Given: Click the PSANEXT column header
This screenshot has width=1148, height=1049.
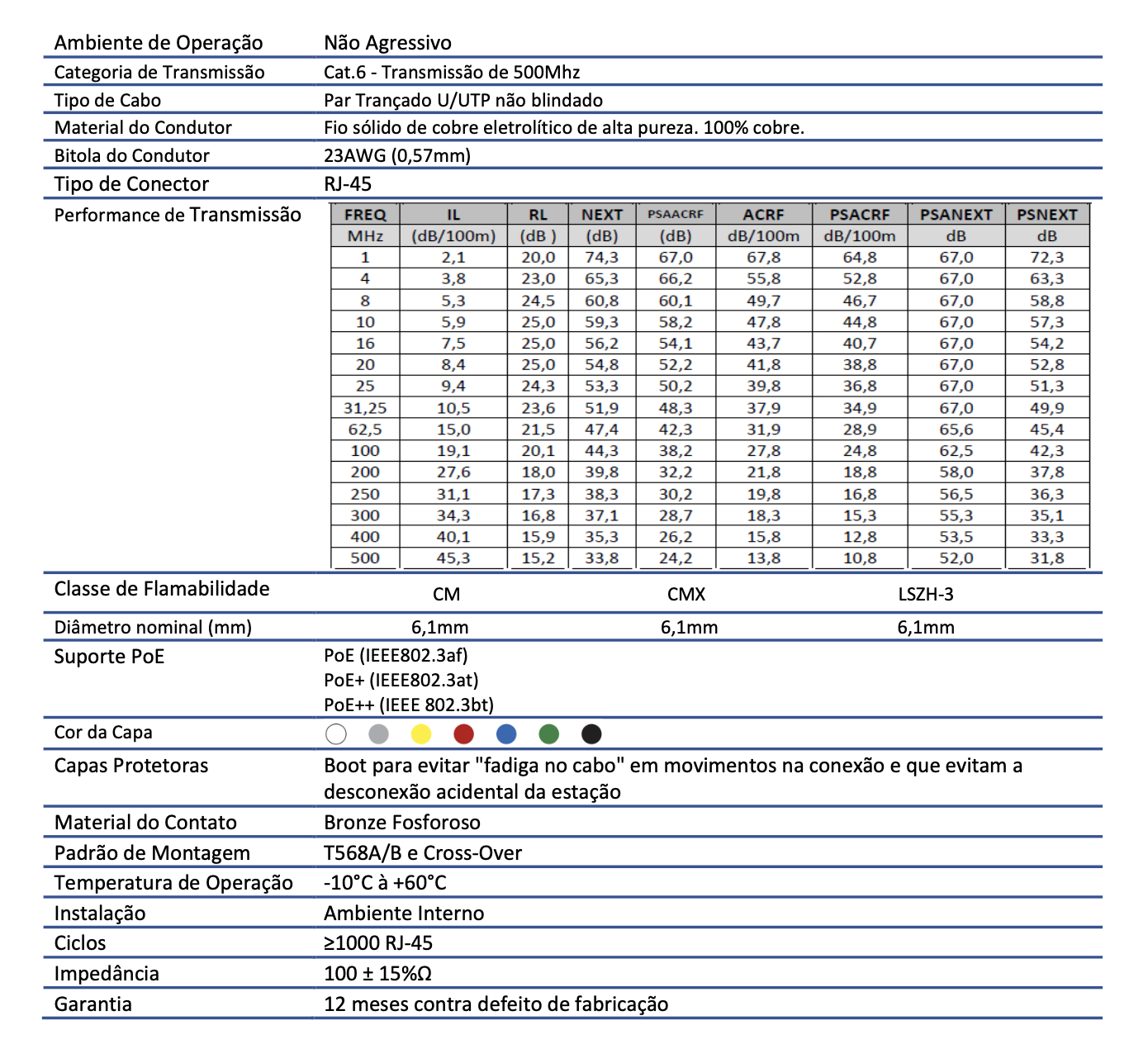Looking at the screenshot, I should (x=956, y=214).
